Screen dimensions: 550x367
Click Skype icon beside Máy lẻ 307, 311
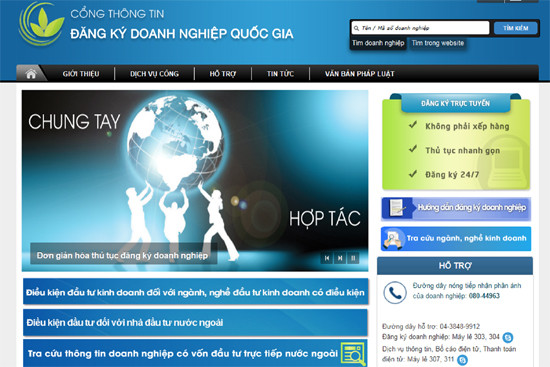(x=462, y=360)
